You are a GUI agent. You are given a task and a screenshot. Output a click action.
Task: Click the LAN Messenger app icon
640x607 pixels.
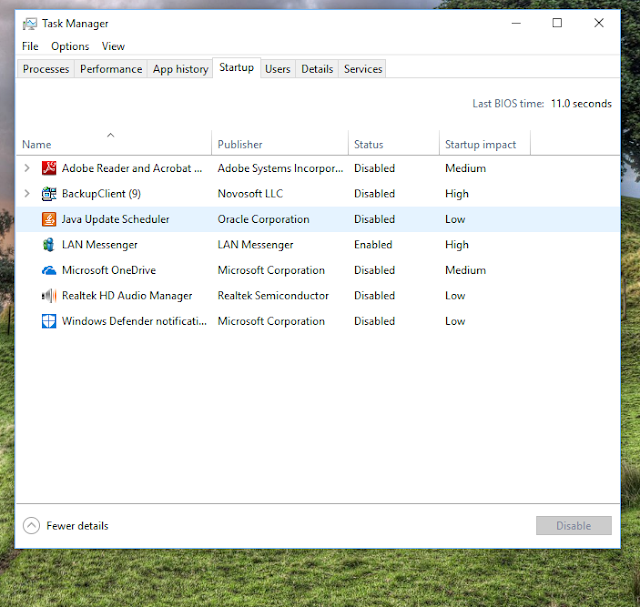tap(49, 245)
